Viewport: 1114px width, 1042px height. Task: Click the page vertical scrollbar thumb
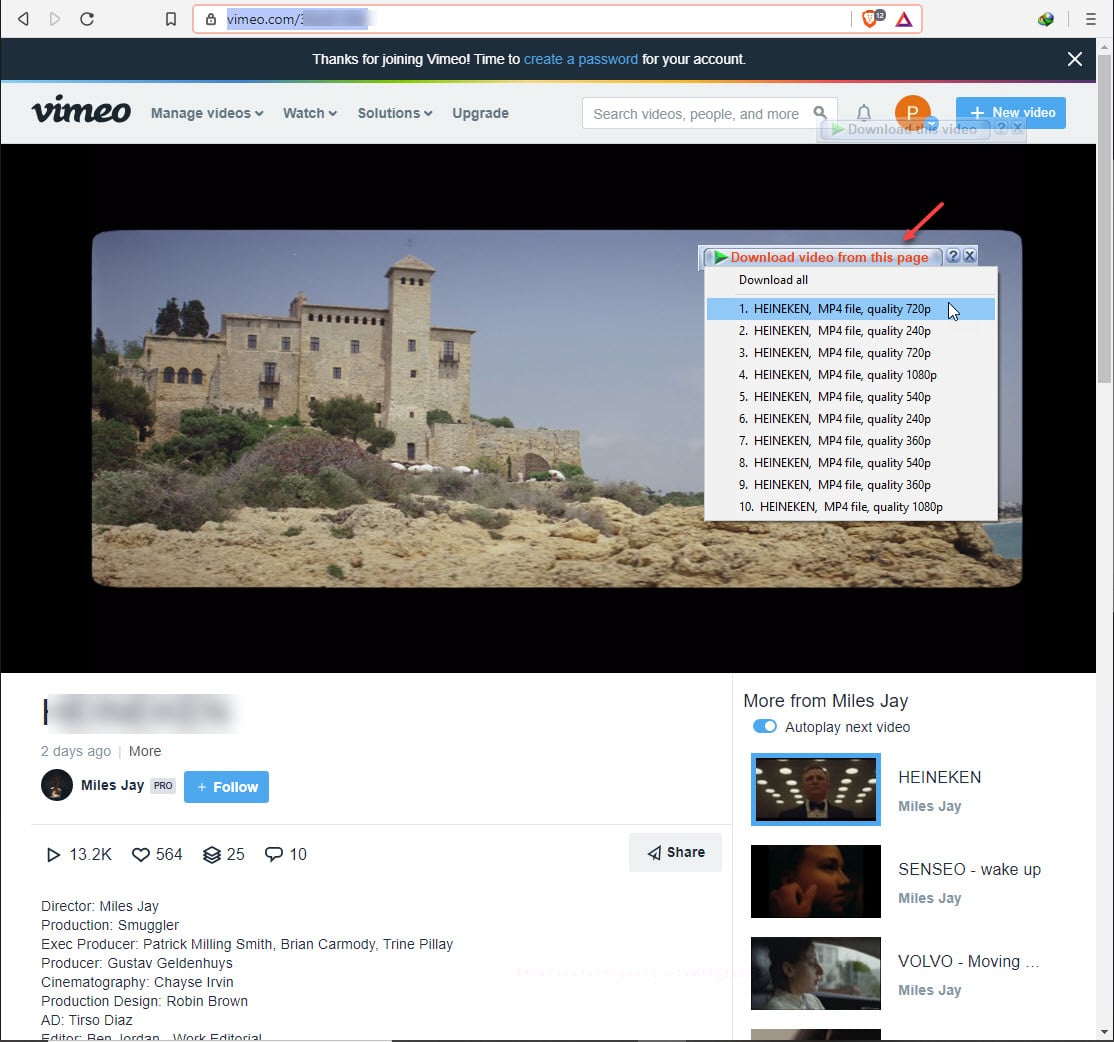[x=1104, y=220]
